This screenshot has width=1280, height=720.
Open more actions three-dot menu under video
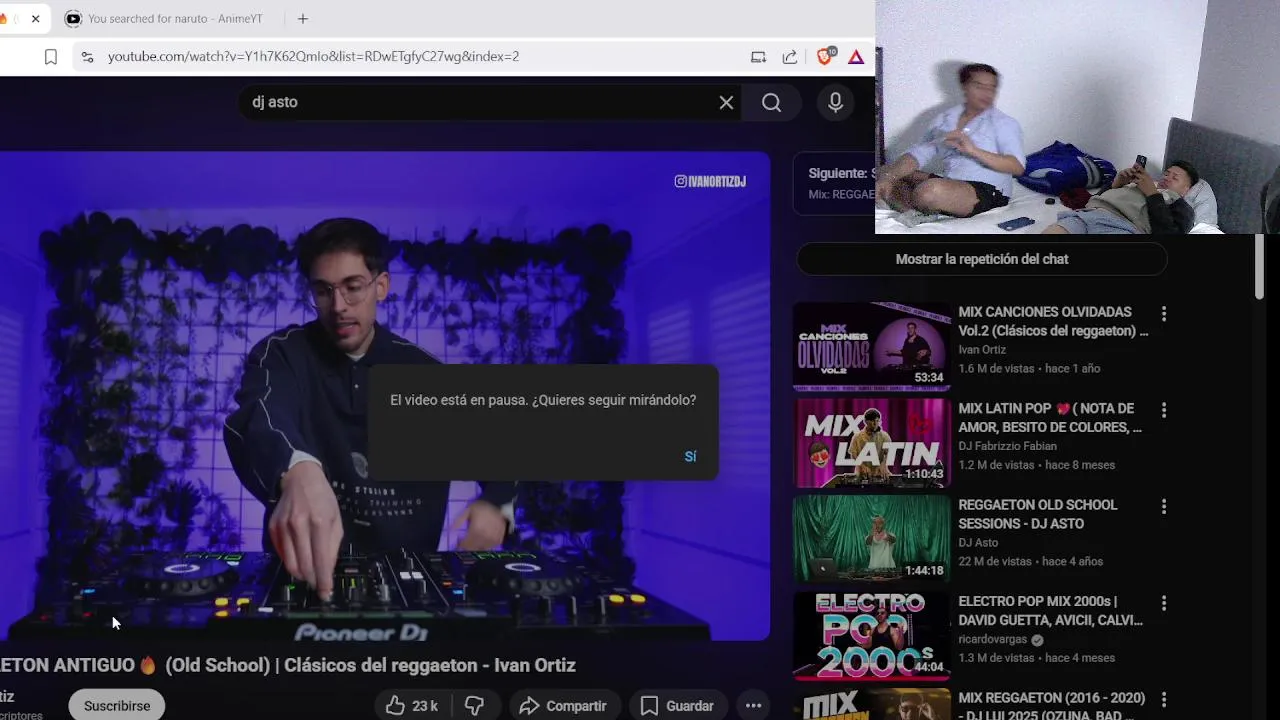[x=754, y=706]
